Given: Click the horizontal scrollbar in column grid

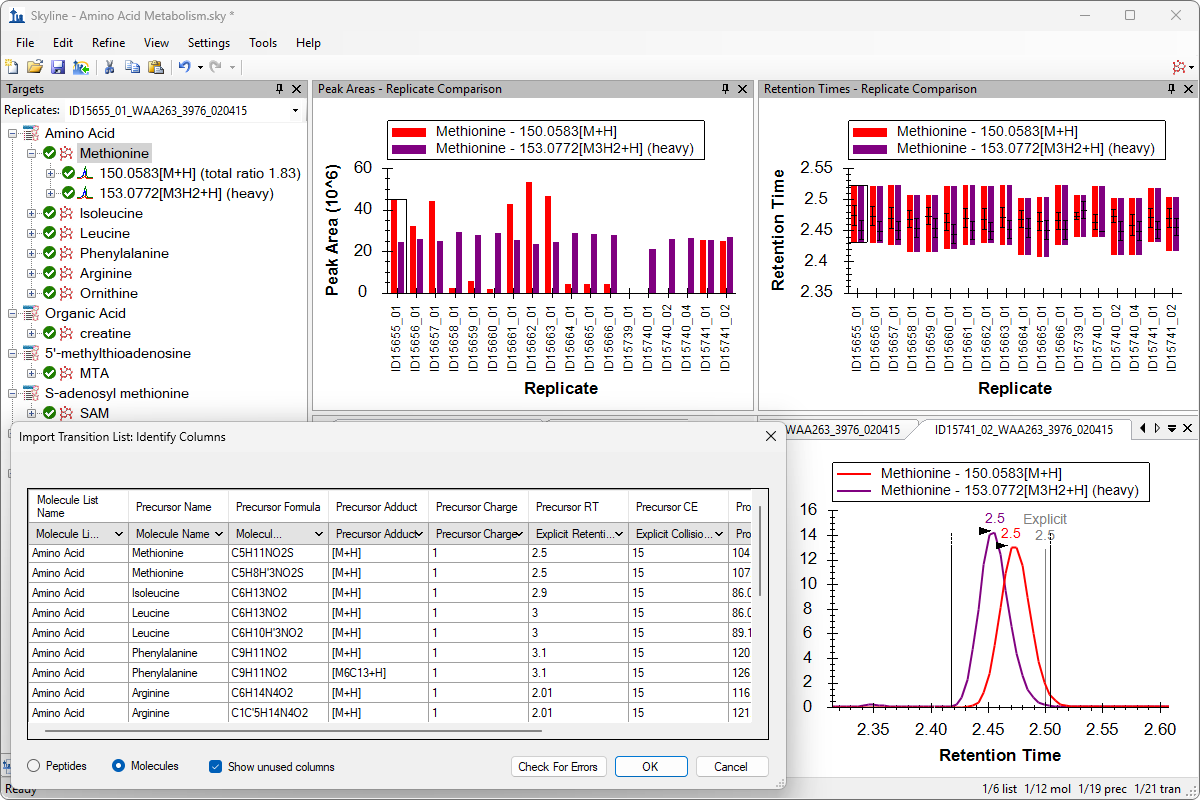Looking at the screenshot, I should 300,731.
